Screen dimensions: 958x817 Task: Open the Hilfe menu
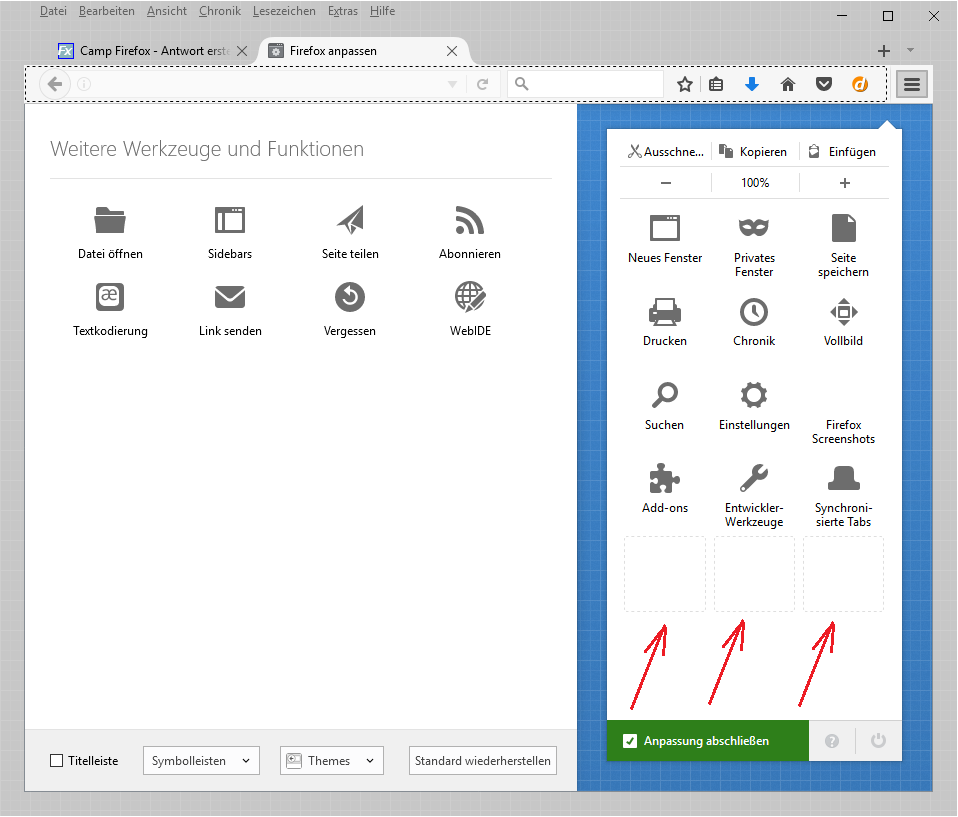tap(382, 11)
